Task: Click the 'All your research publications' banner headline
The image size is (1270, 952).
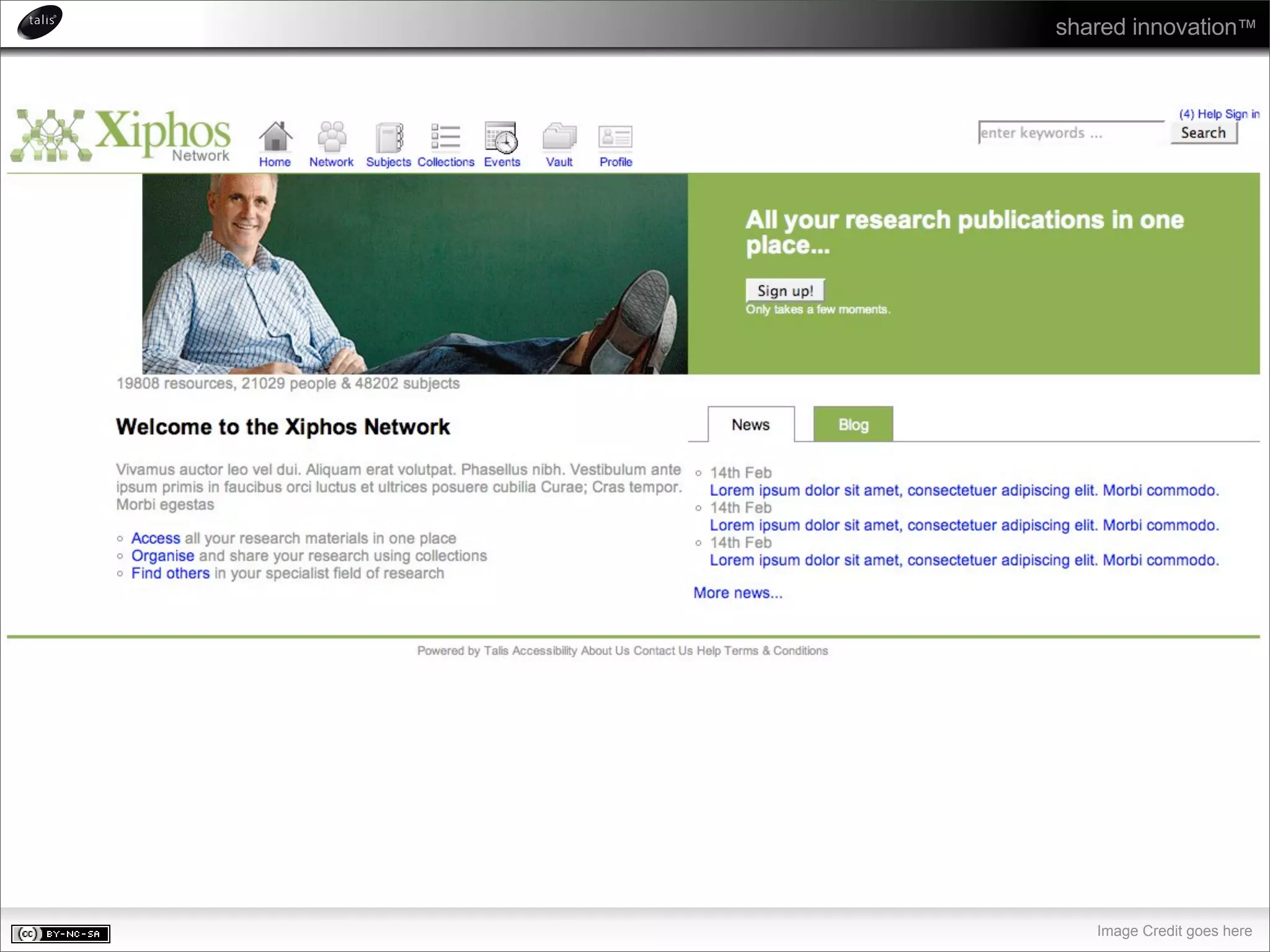Action: pyautogui.click(x=965, y=232)
